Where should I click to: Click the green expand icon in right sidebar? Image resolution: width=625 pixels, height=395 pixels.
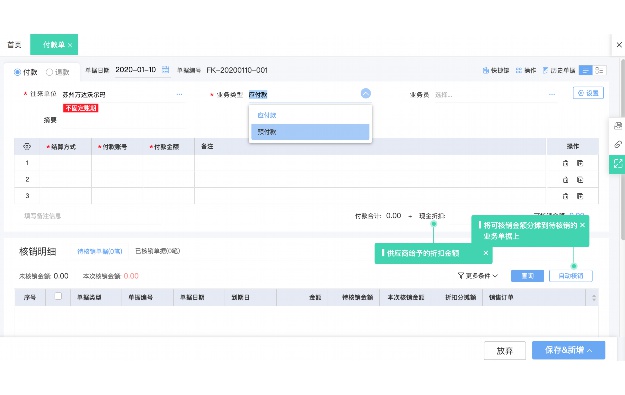[x=617, y=164]
